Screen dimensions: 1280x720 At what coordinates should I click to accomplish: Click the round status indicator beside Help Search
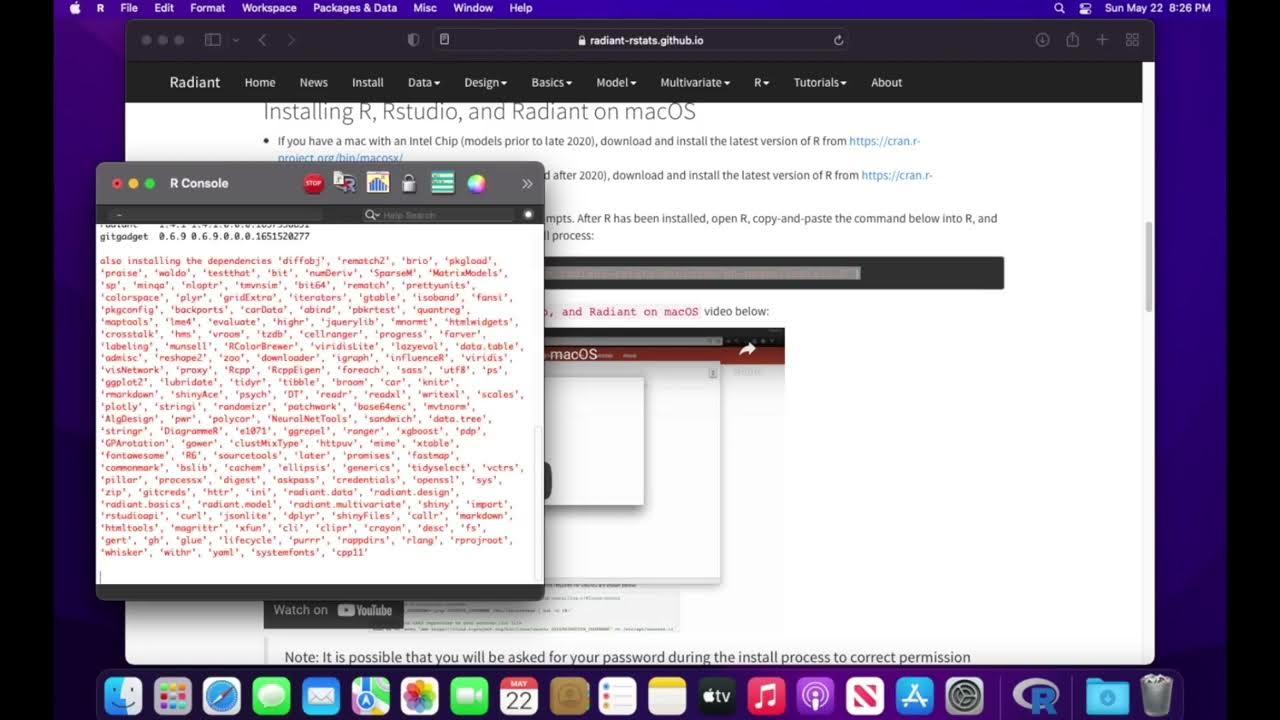pos(529,215)
